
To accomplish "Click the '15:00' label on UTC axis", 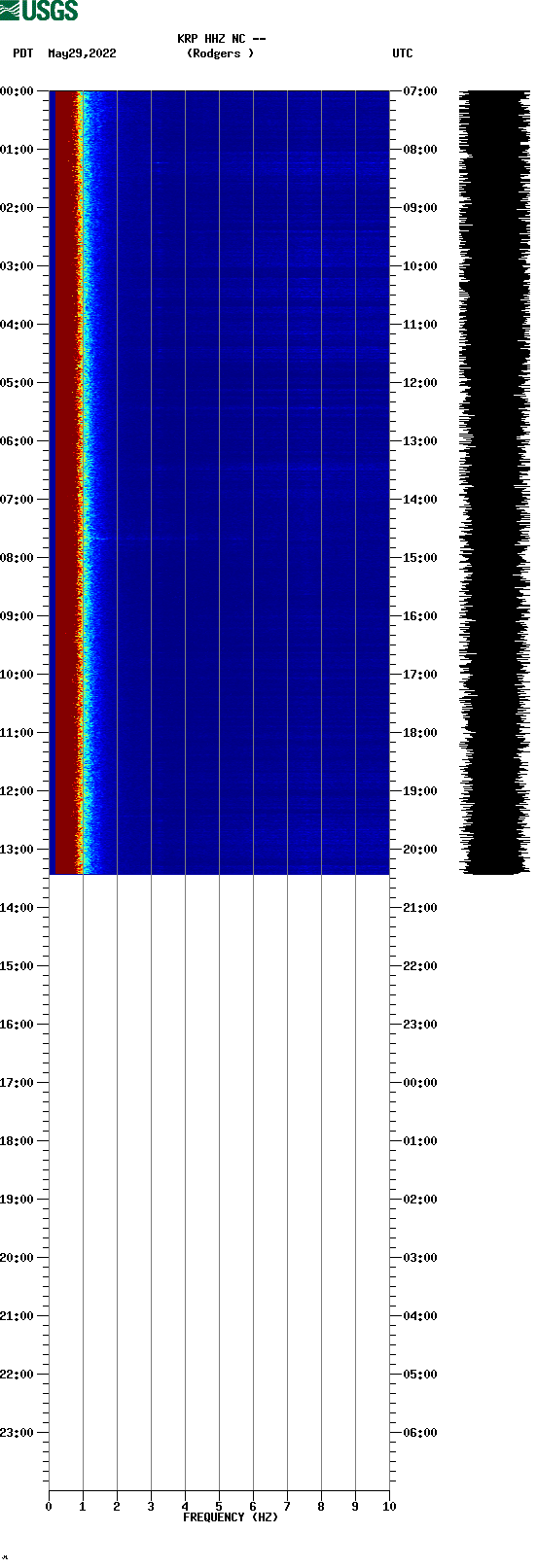I will point(420,558).
